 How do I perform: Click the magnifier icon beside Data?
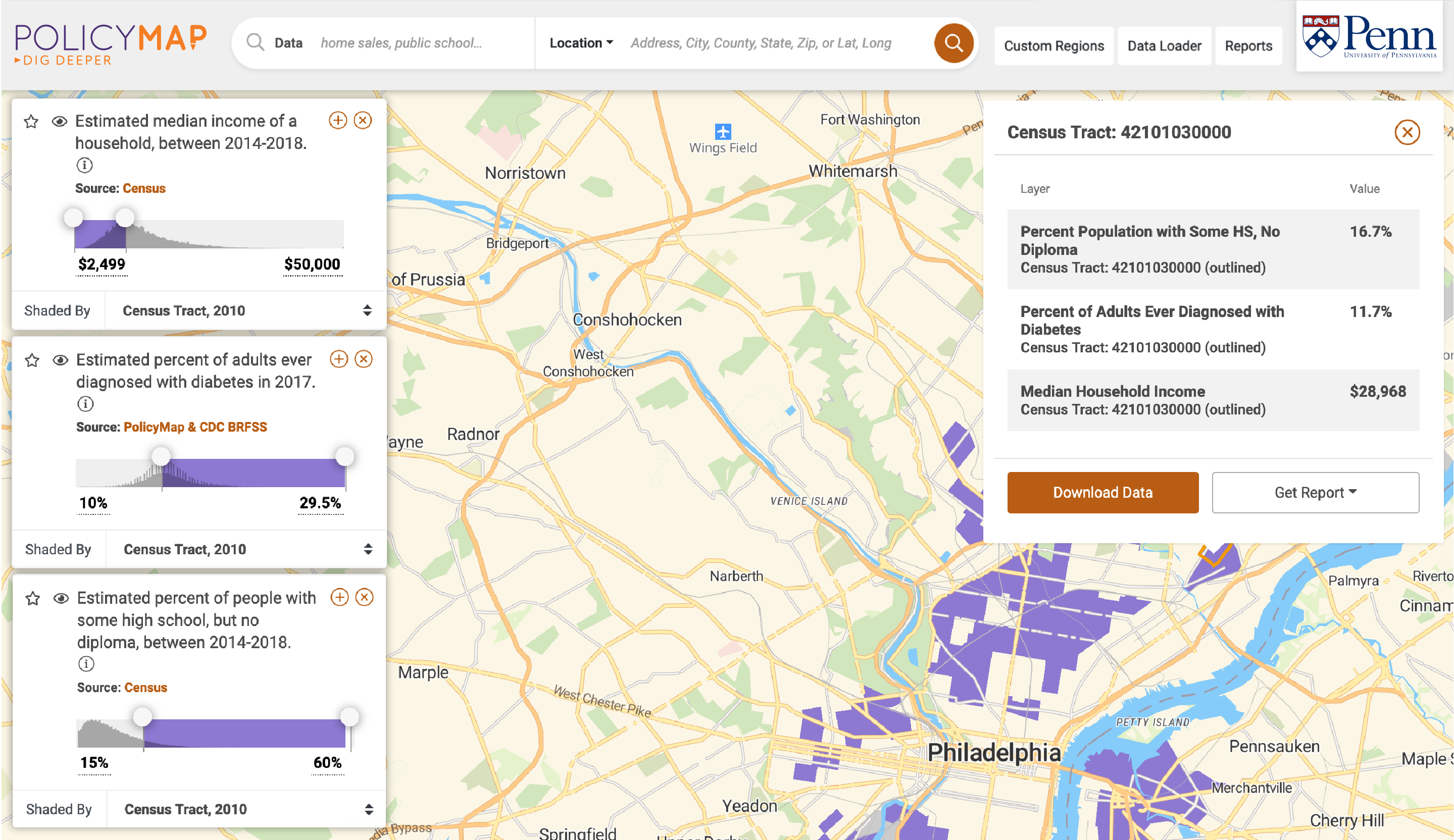[255, 43]
